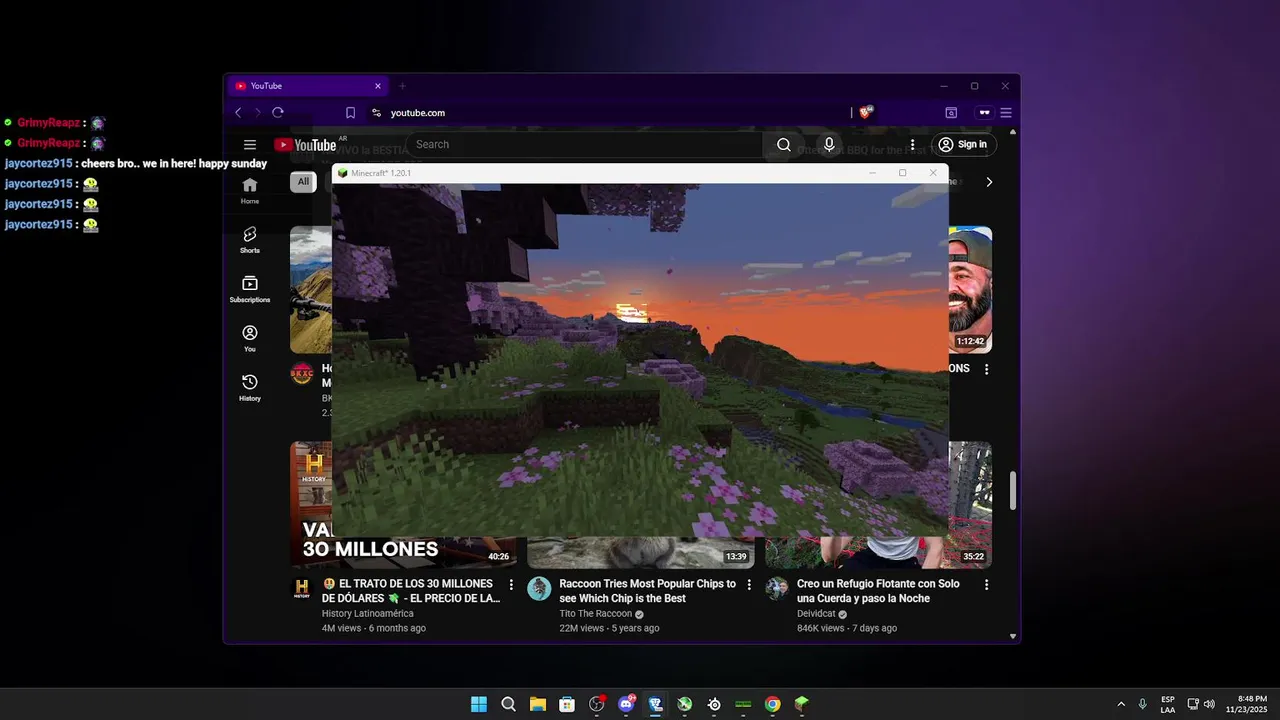The height and width of the screenshot is (720, 1280).
Task: Select the All filter chip
Action: [303, 182]
